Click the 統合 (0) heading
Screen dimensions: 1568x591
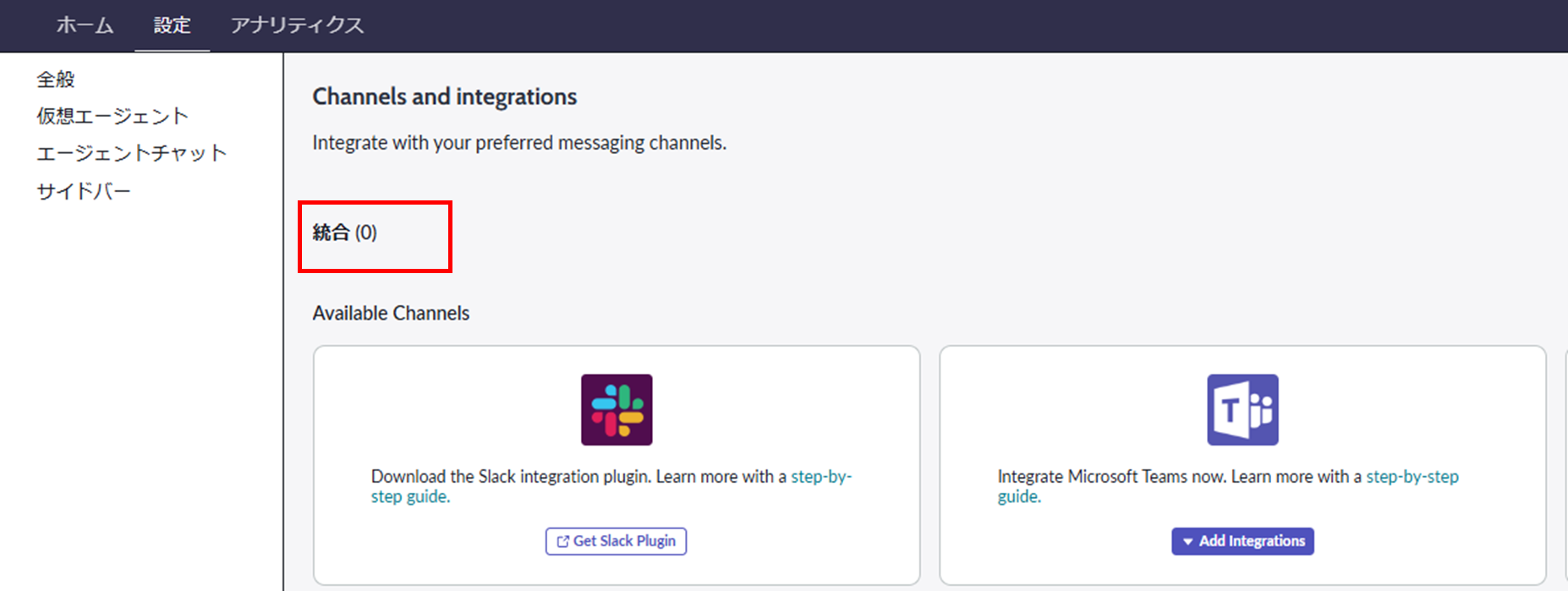click(344, 233)
